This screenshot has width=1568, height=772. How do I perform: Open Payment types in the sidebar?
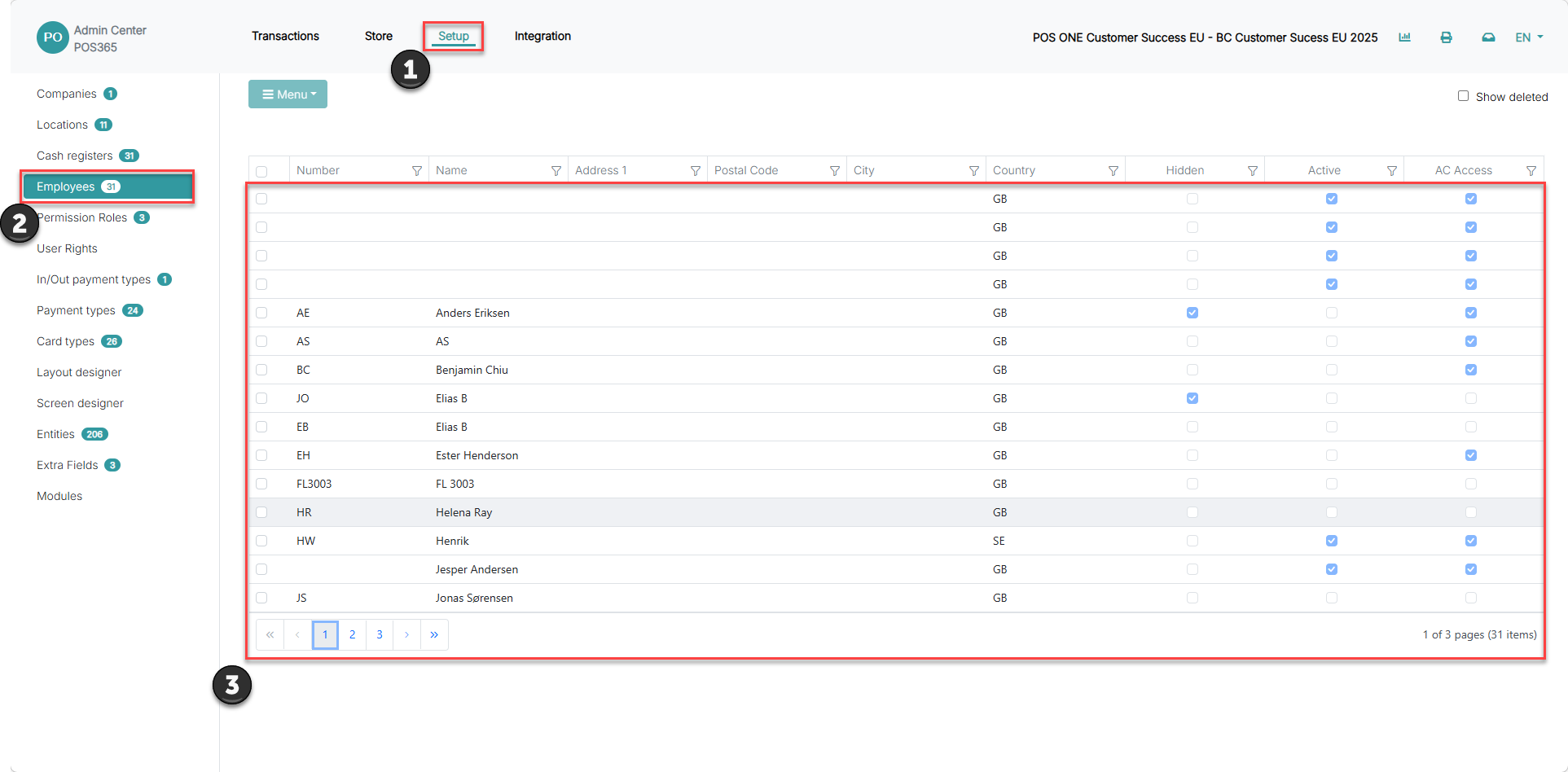[76, 310]
